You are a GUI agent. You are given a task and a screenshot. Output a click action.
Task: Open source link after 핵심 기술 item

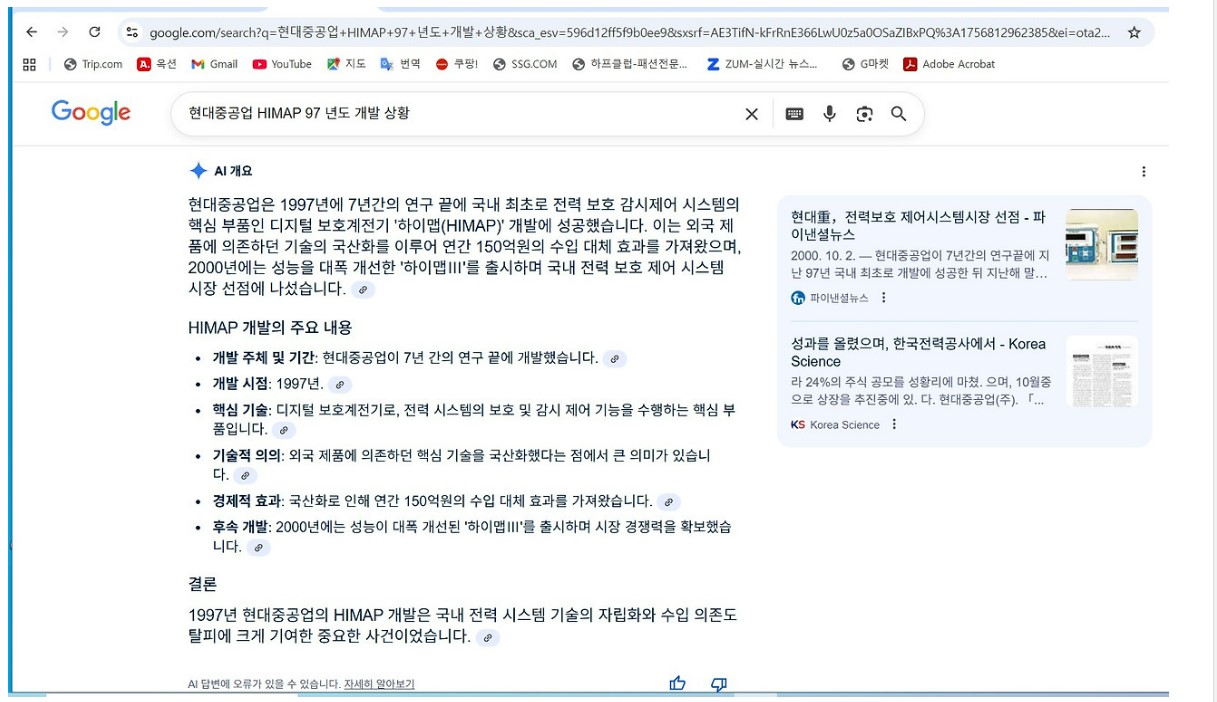pos(284,430)
